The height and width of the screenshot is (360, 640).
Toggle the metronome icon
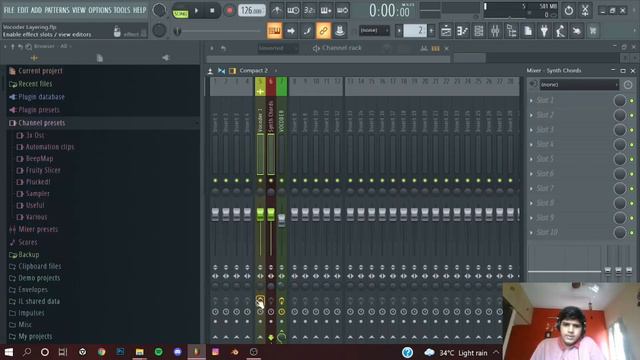(x=277, y=10)
